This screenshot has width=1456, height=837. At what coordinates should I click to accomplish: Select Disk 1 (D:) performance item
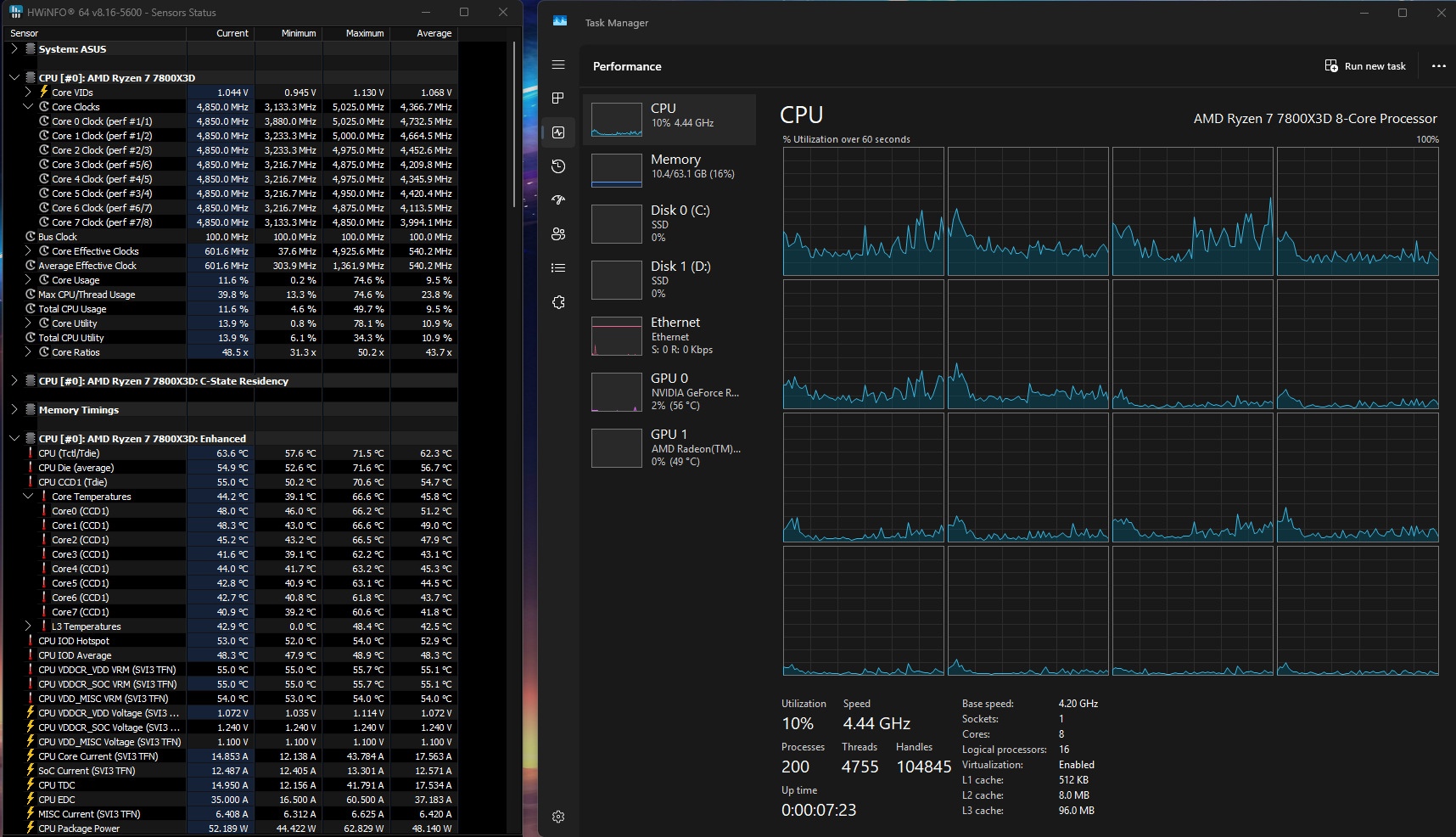(669, 280)
